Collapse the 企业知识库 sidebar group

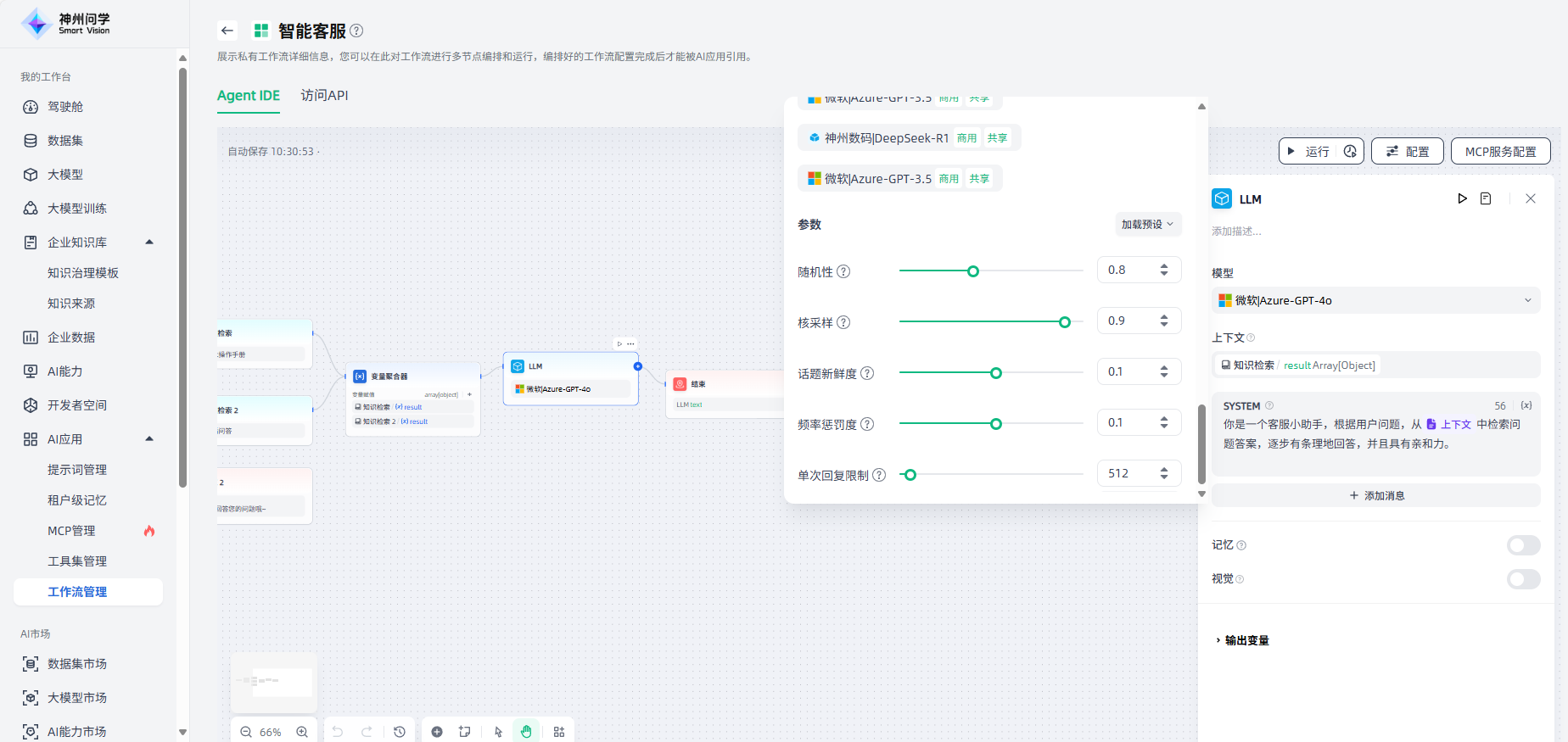(149, 242)
